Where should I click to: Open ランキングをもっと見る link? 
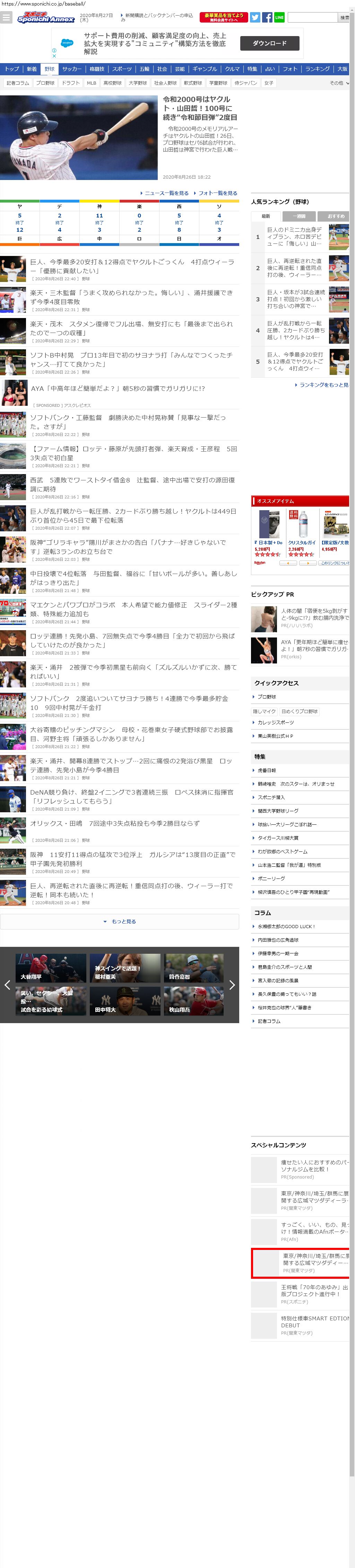click(322, 385)
